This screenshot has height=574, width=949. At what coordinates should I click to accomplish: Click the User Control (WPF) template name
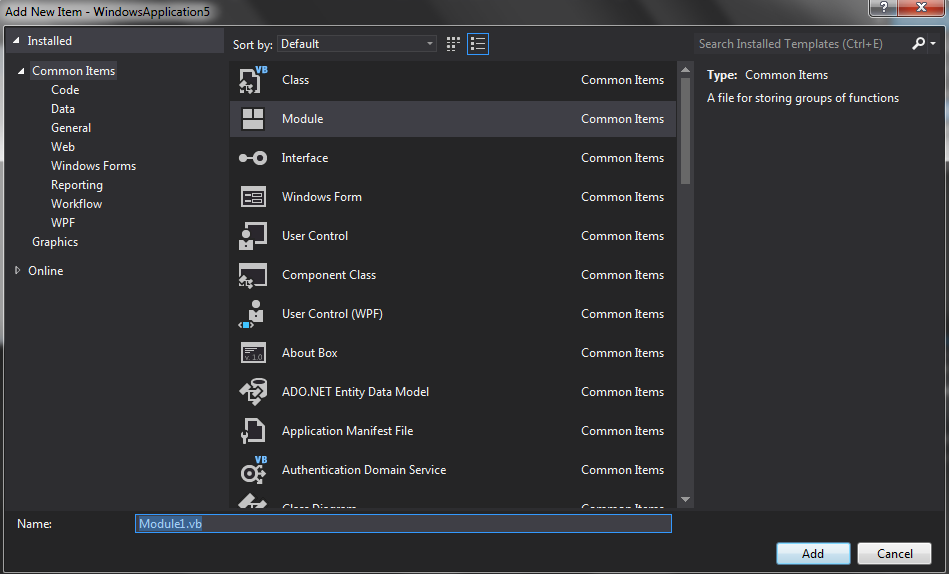click(x=332, y=314)
